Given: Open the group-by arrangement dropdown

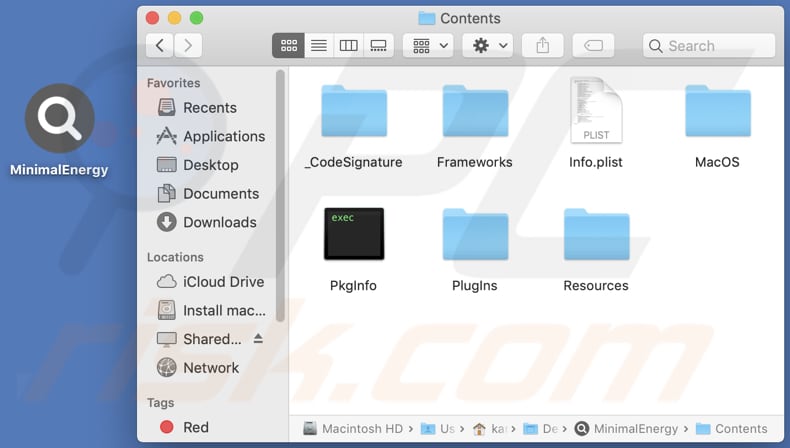Looking at the screenshot, I should click(x=427, y=45).
